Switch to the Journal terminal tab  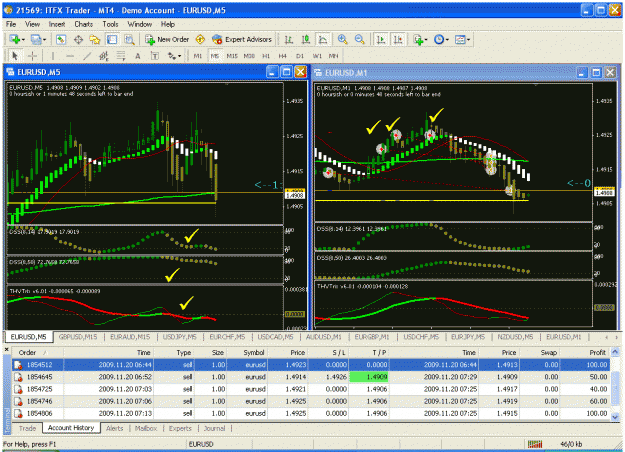coord(214,428)
